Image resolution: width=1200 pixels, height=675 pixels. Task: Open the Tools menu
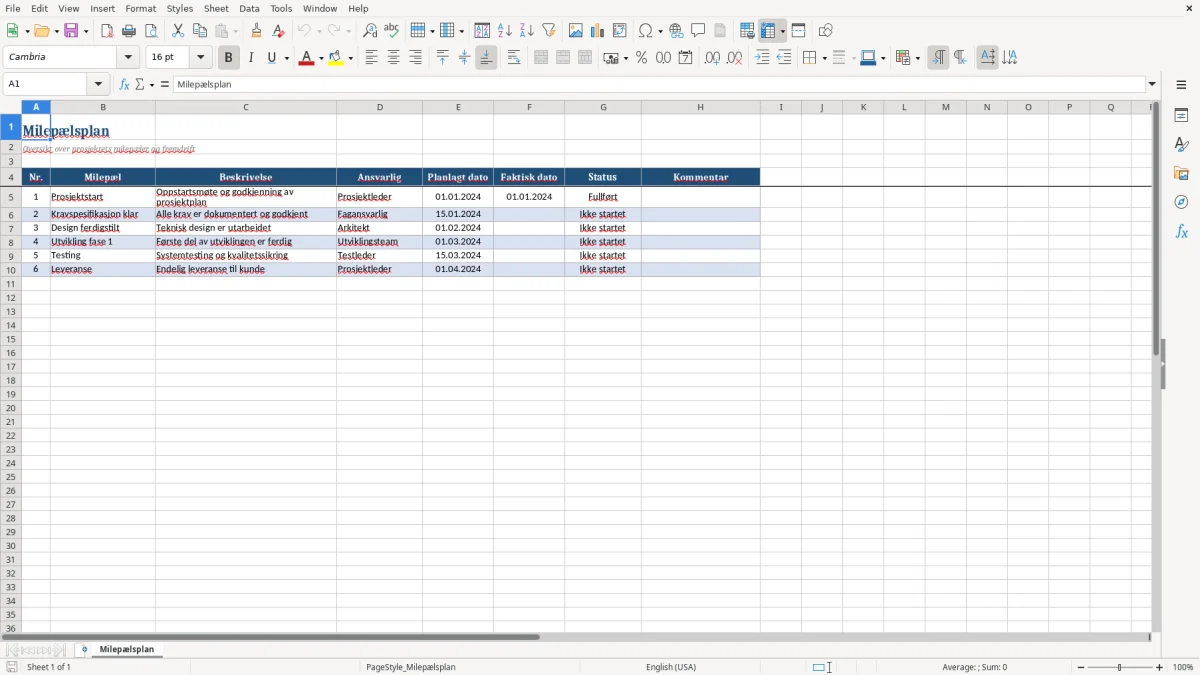[281, 8]
